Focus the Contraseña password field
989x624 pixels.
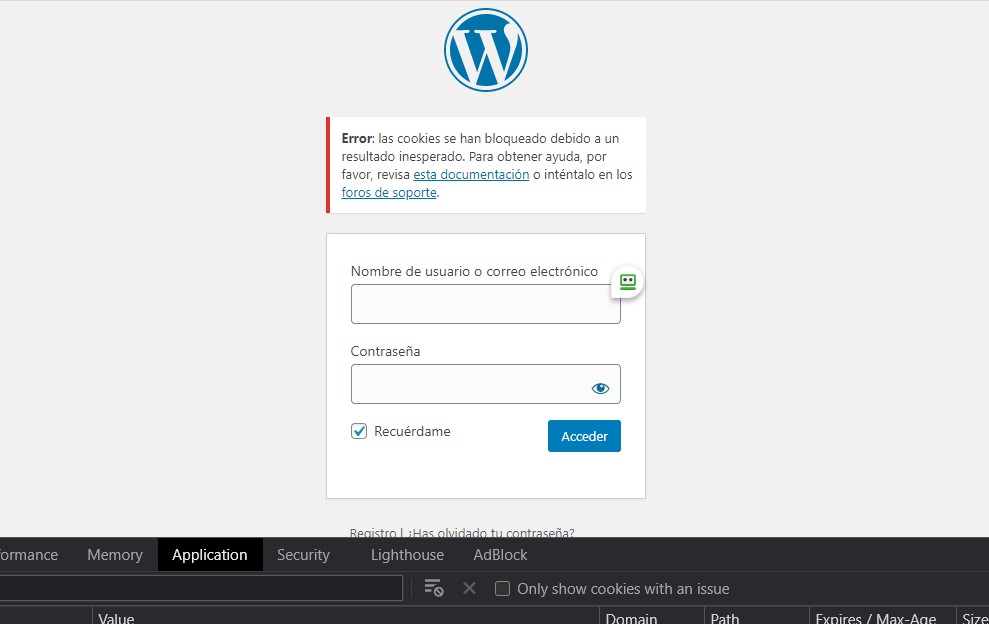point(486,384)
